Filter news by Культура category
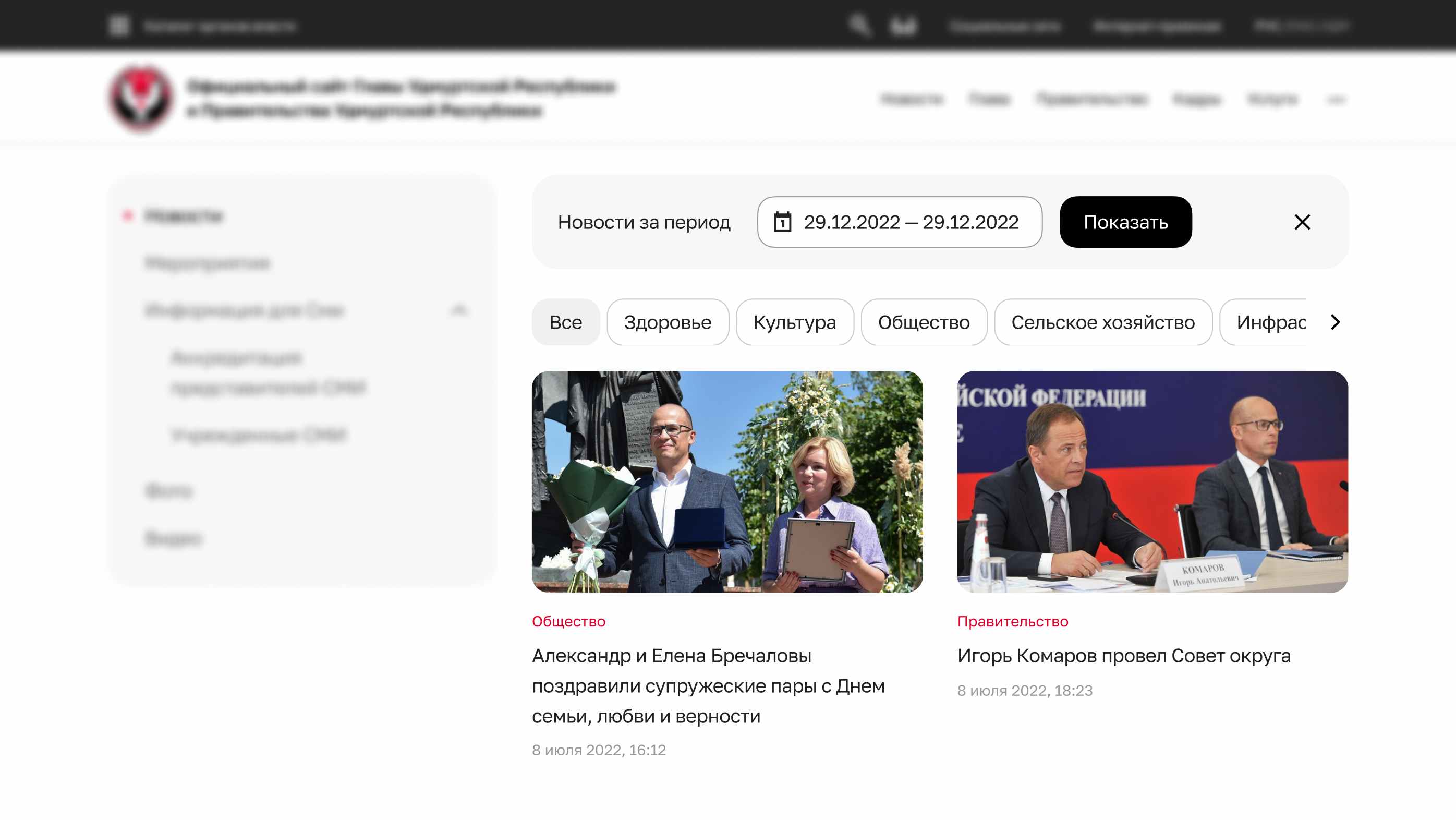The height and width of the screenshot is (820, 1456). (x=794, y=322)
